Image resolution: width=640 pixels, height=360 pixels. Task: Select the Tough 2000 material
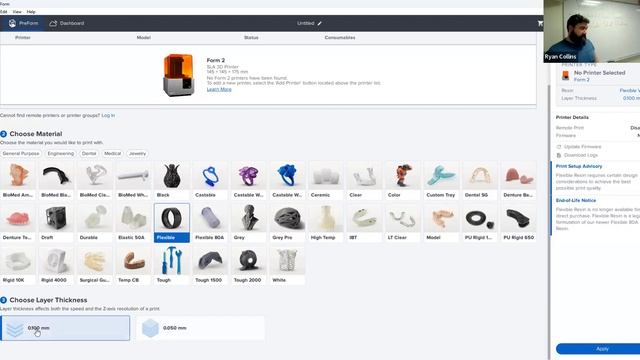click(x=249, y=265)
